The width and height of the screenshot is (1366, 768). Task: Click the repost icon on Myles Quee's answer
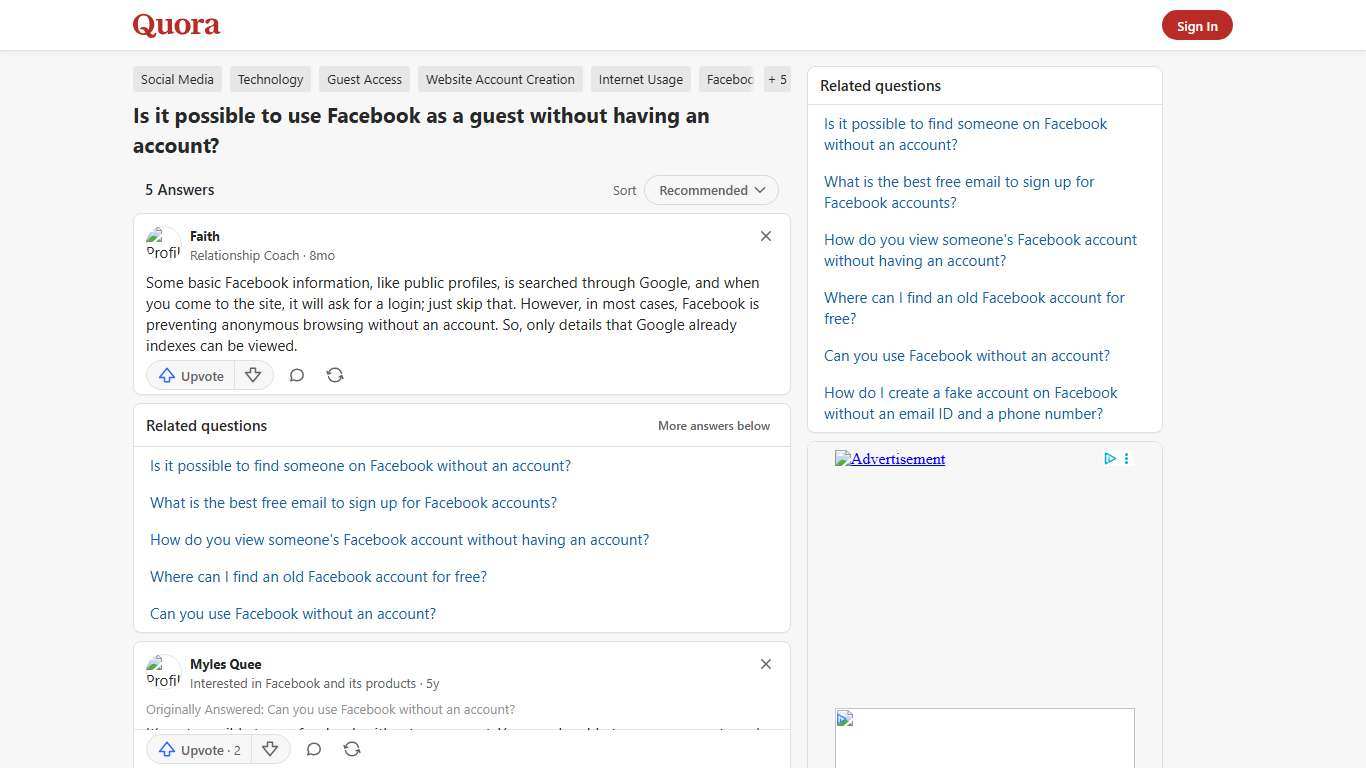point(352,749)
